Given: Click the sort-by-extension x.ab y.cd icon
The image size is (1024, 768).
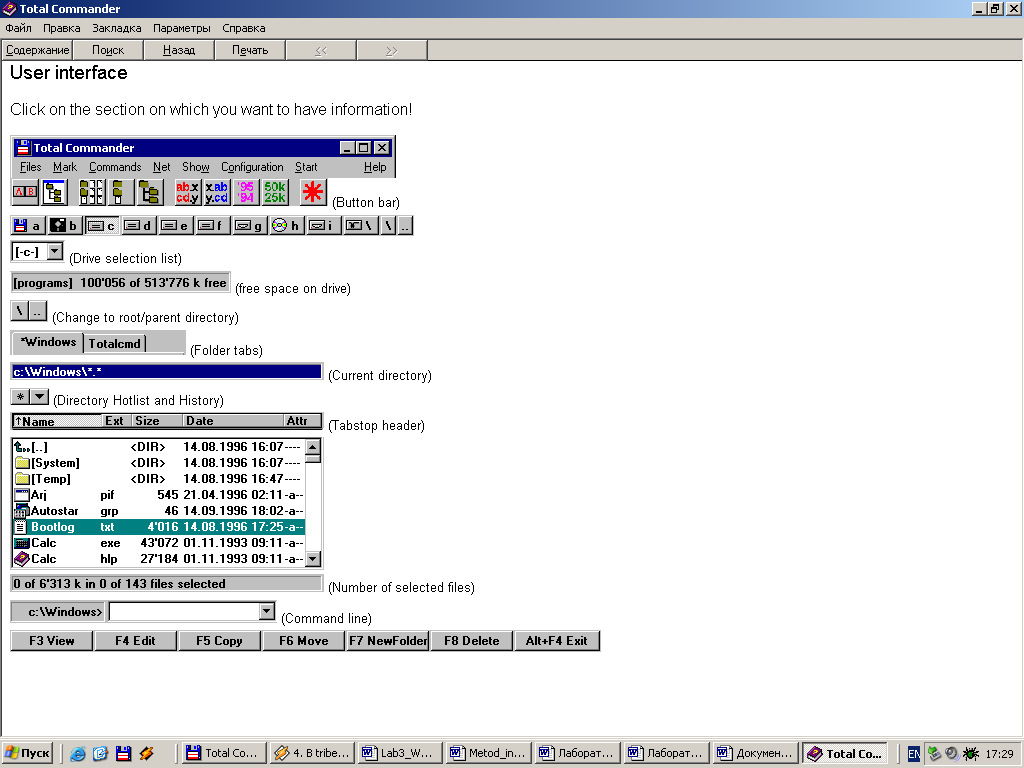Looking at the screenshot, I should pos(216,193).
